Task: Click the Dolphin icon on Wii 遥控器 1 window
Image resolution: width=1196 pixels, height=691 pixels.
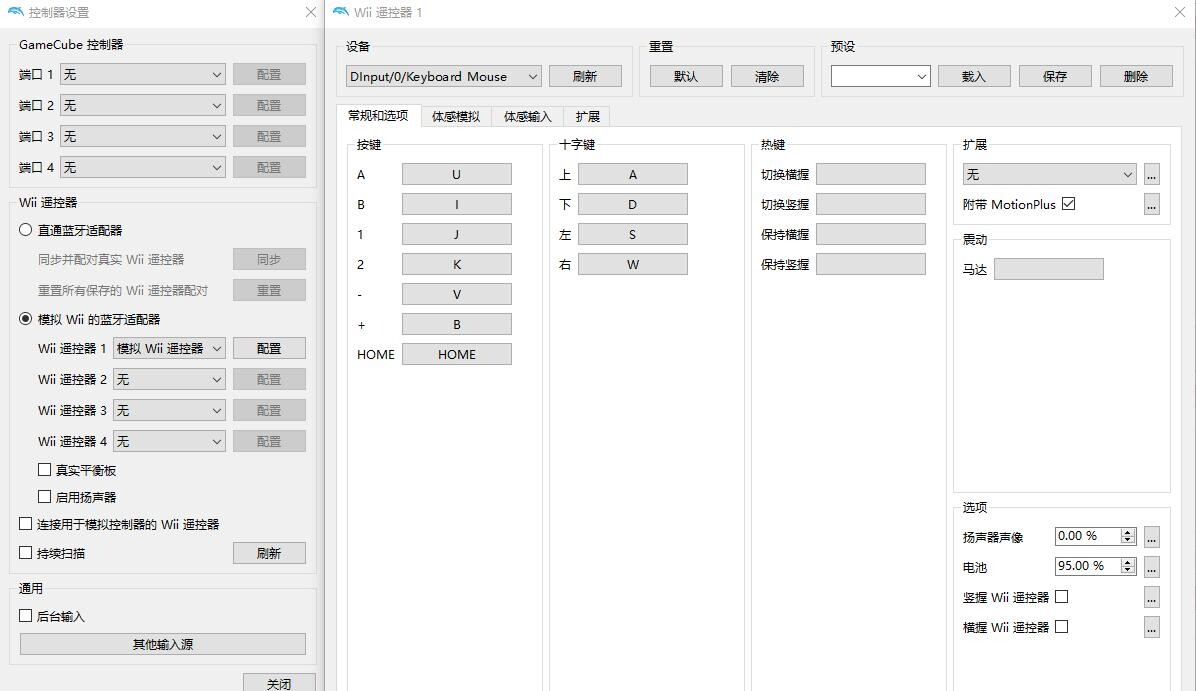Action: coord(343,12)
